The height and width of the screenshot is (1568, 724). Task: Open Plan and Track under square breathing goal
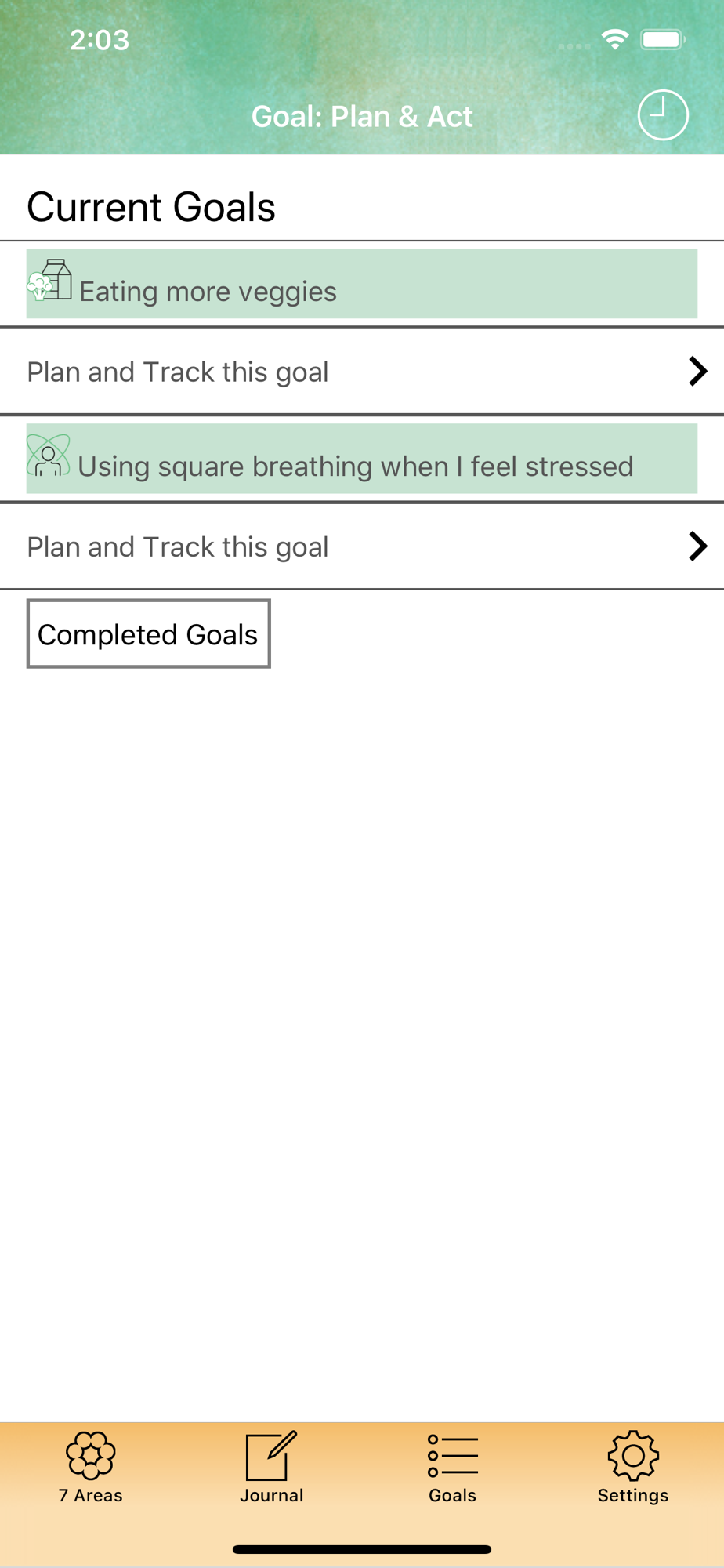(x=362, y=546)
